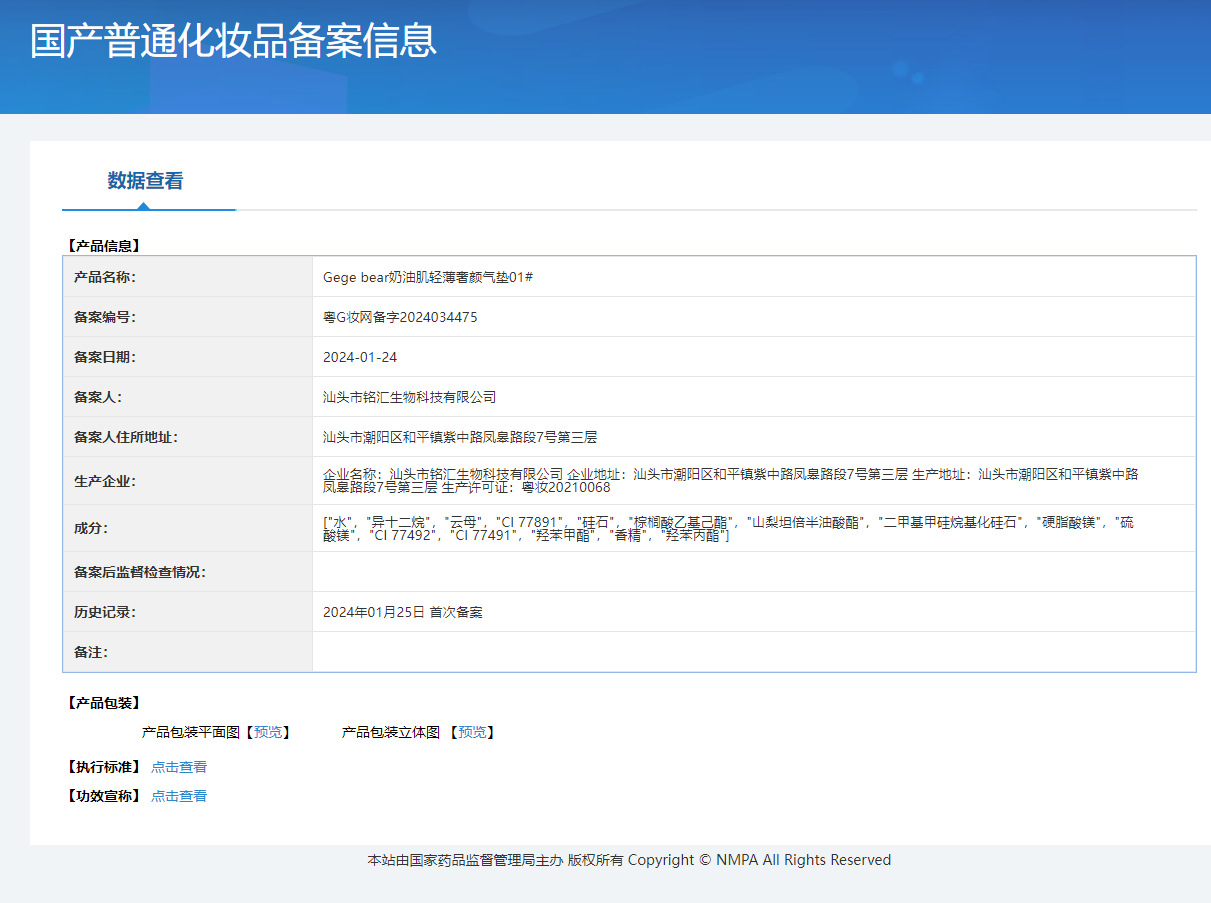
Task: Switch to the 数据查看 tab
Action: 148,181
